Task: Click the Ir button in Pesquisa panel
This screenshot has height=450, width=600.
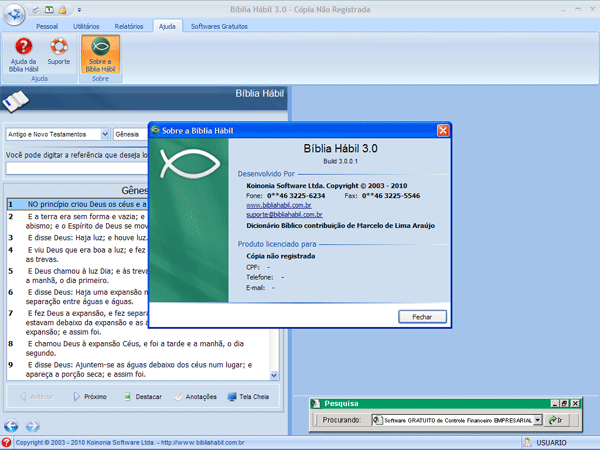Action: click(x=557, y=420)
